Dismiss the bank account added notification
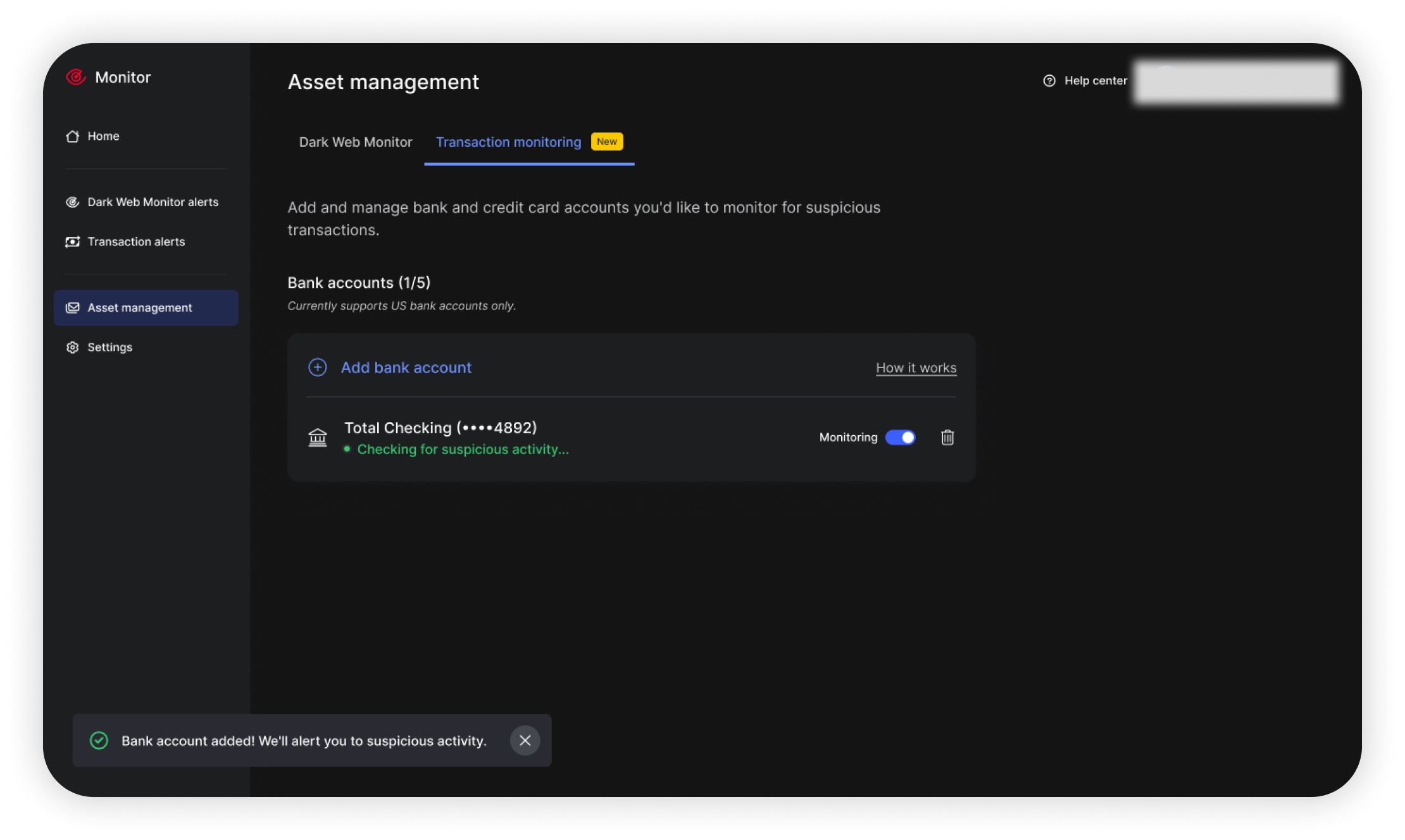The height and width of the screenshot is (840, 1405). (525, 740)
